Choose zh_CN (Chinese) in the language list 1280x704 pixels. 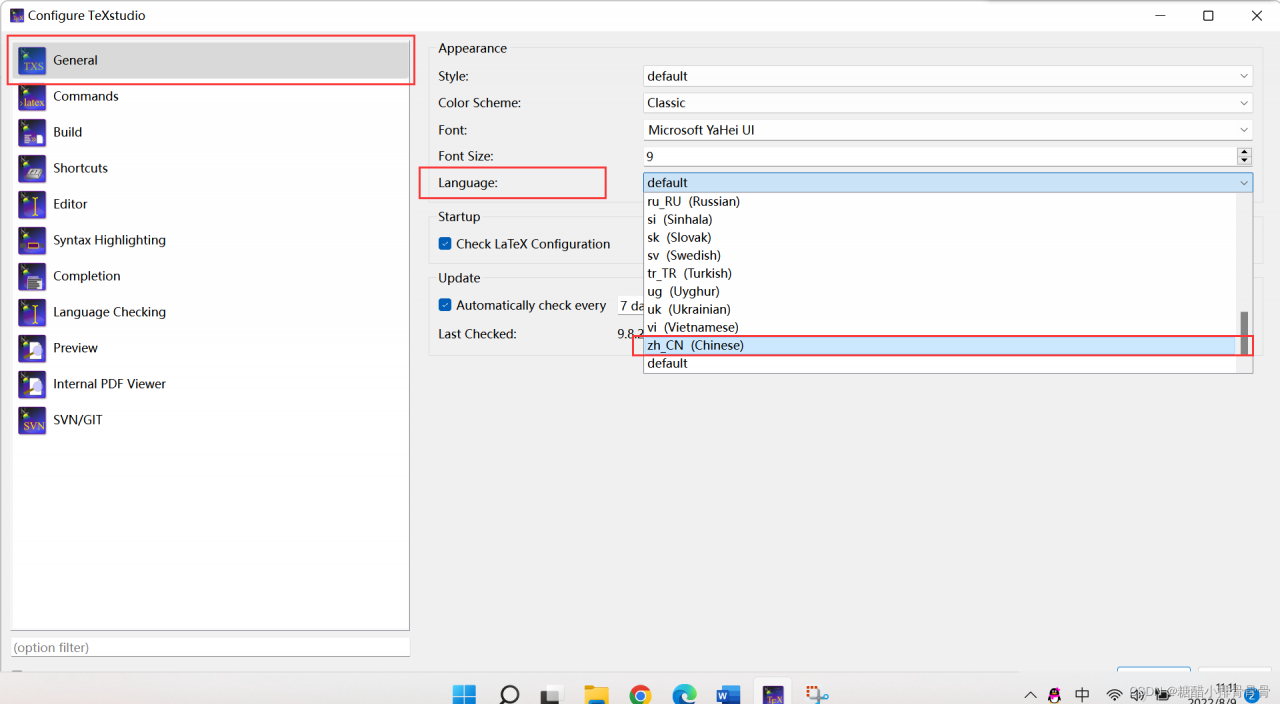point(940,345)
